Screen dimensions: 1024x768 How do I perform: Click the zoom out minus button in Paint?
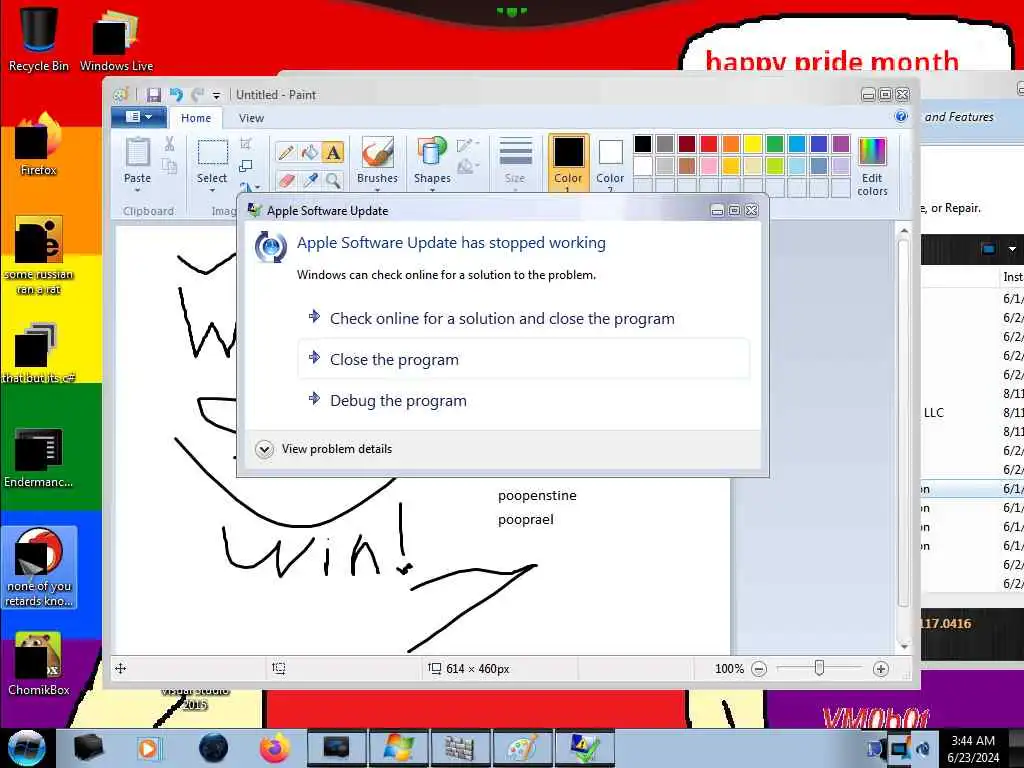(x=758, y=669)
